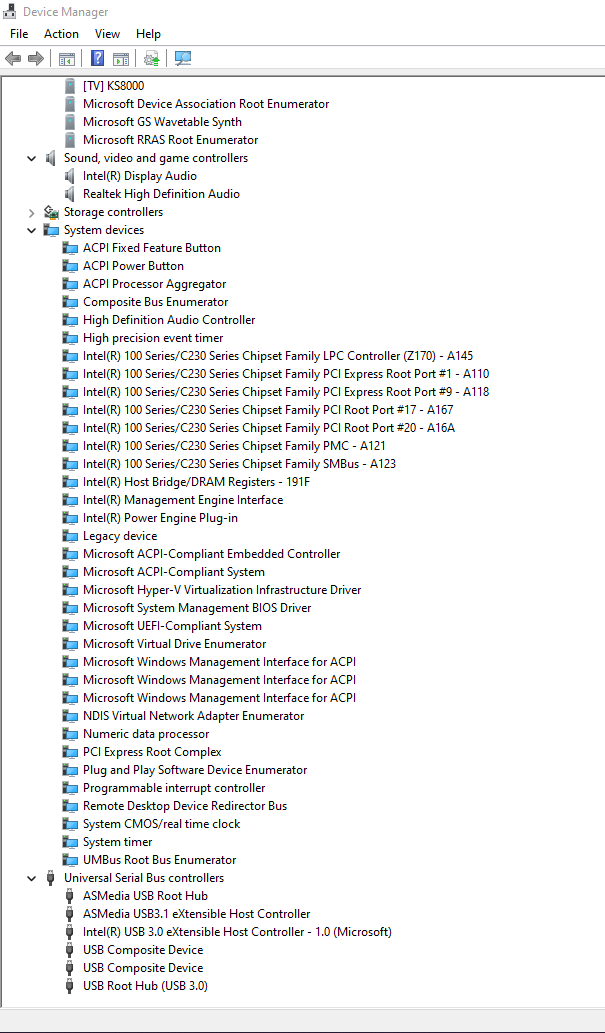Select PCI Express Root Port #9 - A118
Image resolution: width=605 pixels, height=1033 pixels.
[x=286, y=392]
